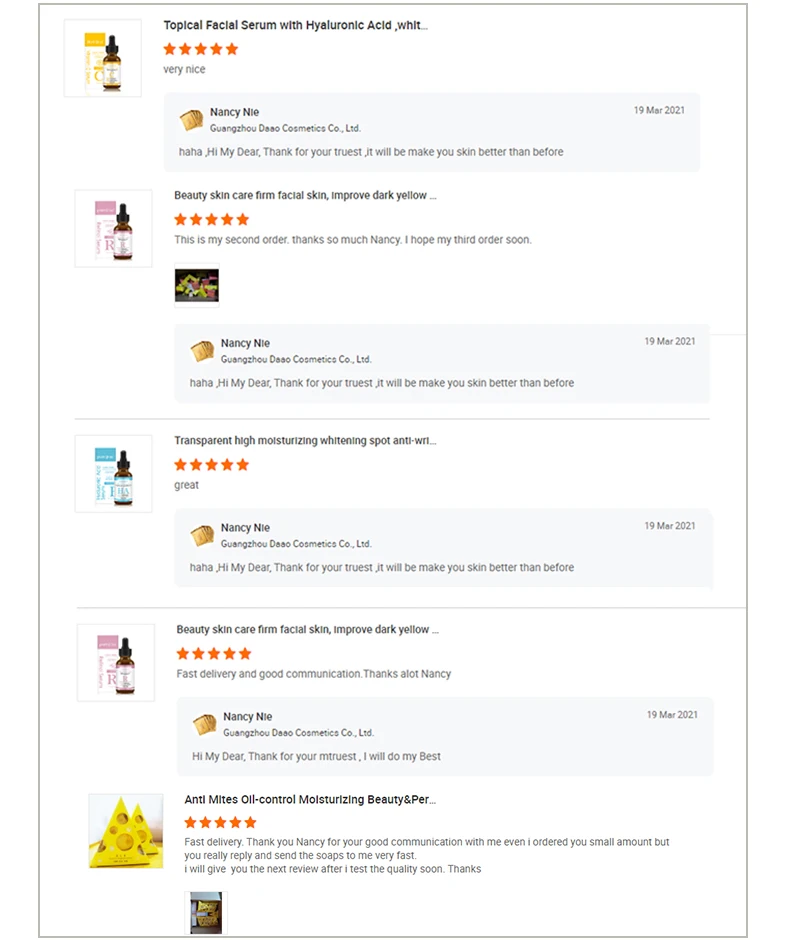Click seller avatar in reply below 'second order' review
Viewport: 790px width, 940px height.
tap(202, 351)
